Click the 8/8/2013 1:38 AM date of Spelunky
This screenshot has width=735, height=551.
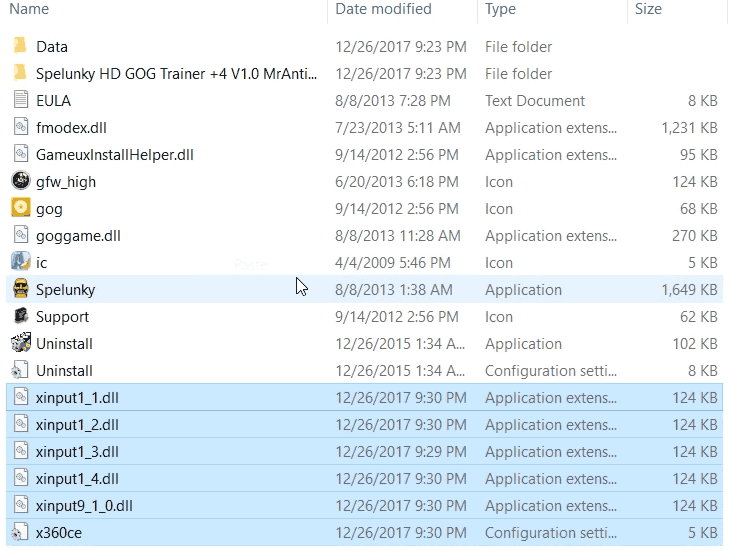pyautogui.click(x=394, y=290)
